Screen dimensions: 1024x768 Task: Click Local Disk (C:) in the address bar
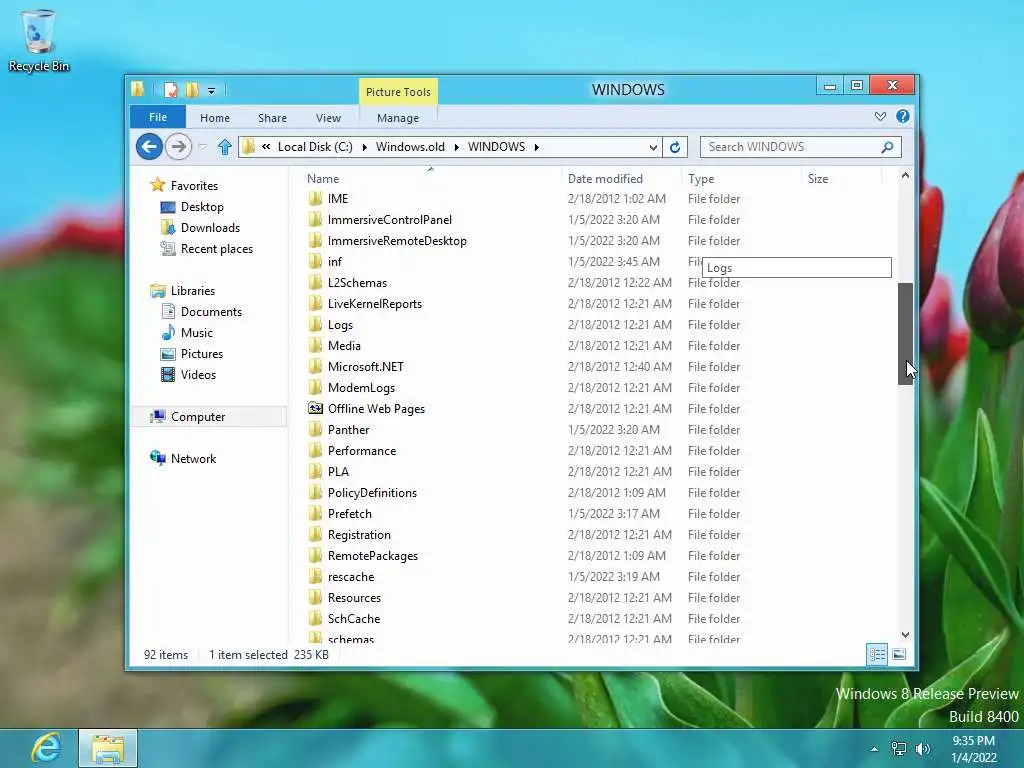pyautogui.click(x=315, y=147)
